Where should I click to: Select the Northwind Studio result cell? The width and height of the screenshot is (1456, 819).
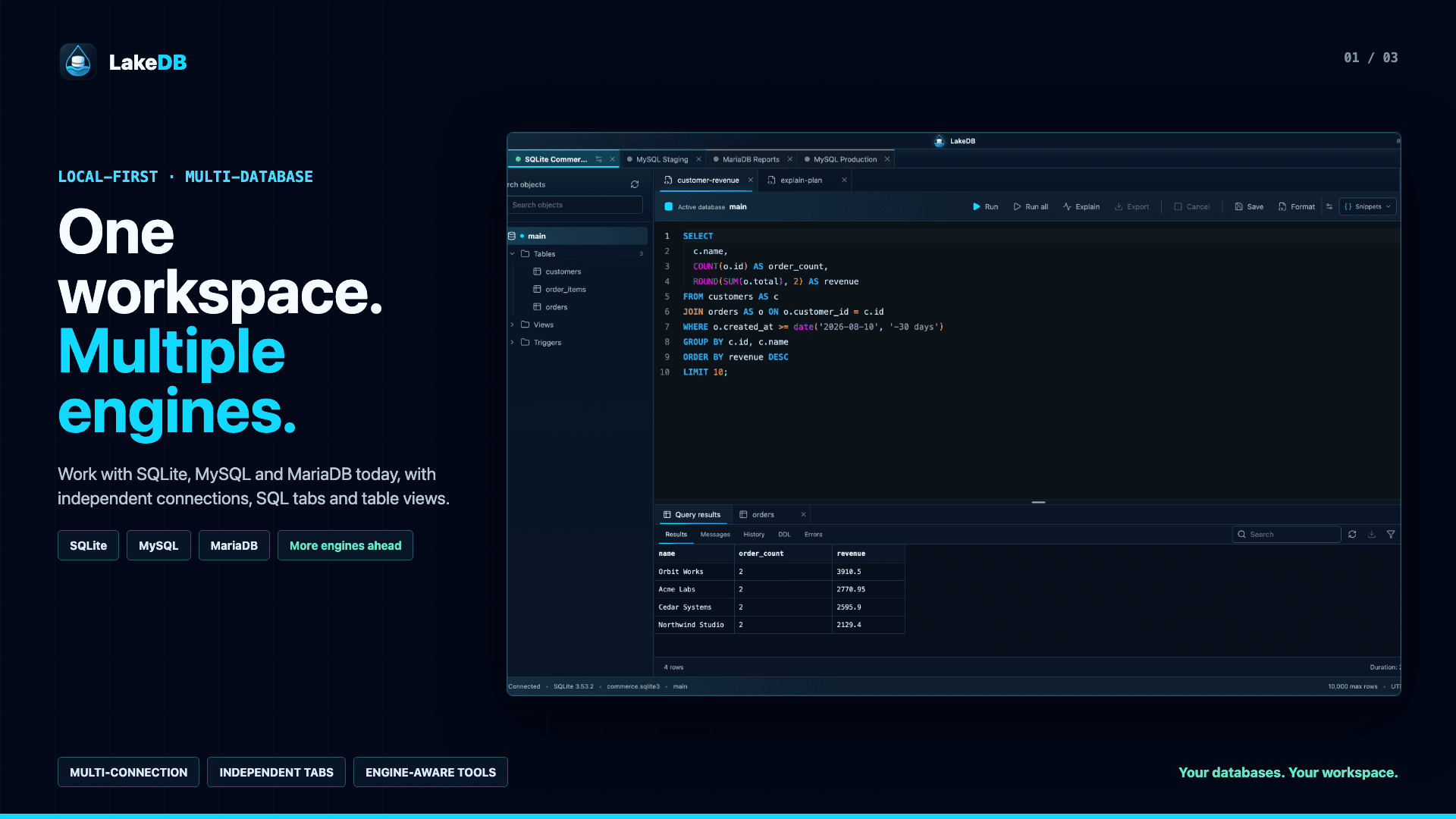(694, 625)
